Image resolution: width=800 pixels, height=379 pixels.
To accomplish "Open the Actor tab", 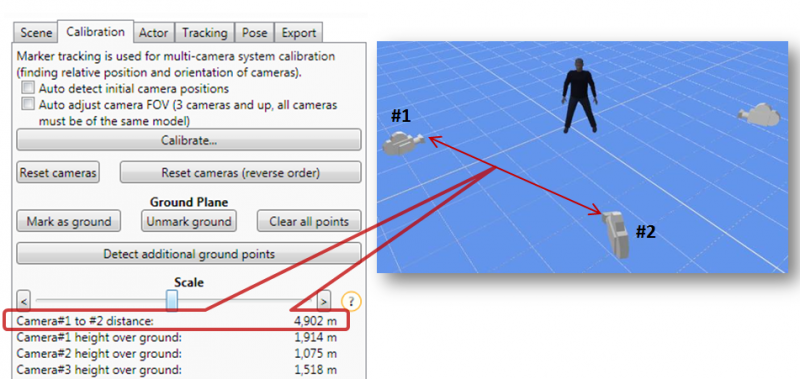I will pos(154,33).
